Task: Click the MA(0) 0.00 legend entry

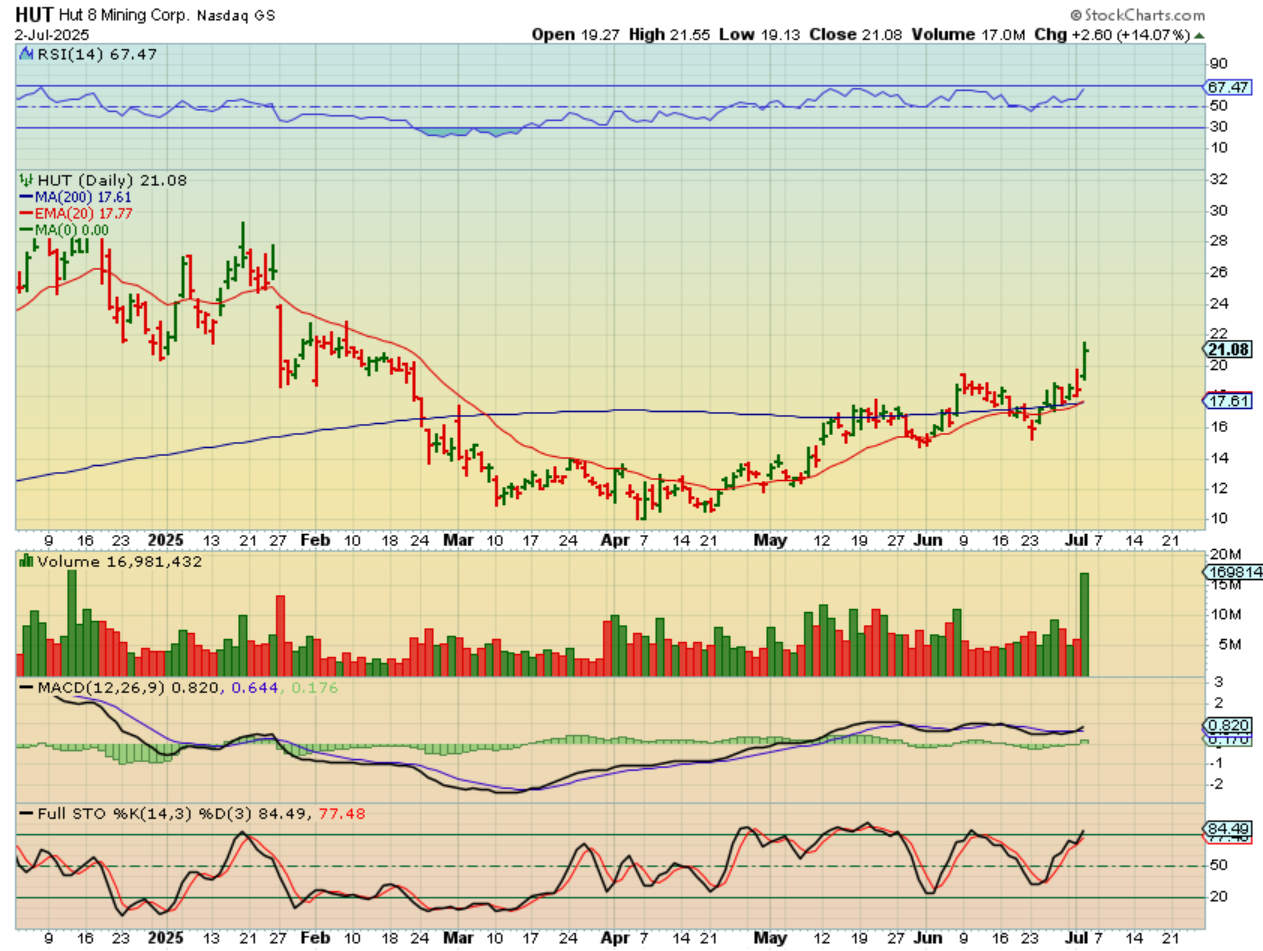Action: (x=65, y=229)
